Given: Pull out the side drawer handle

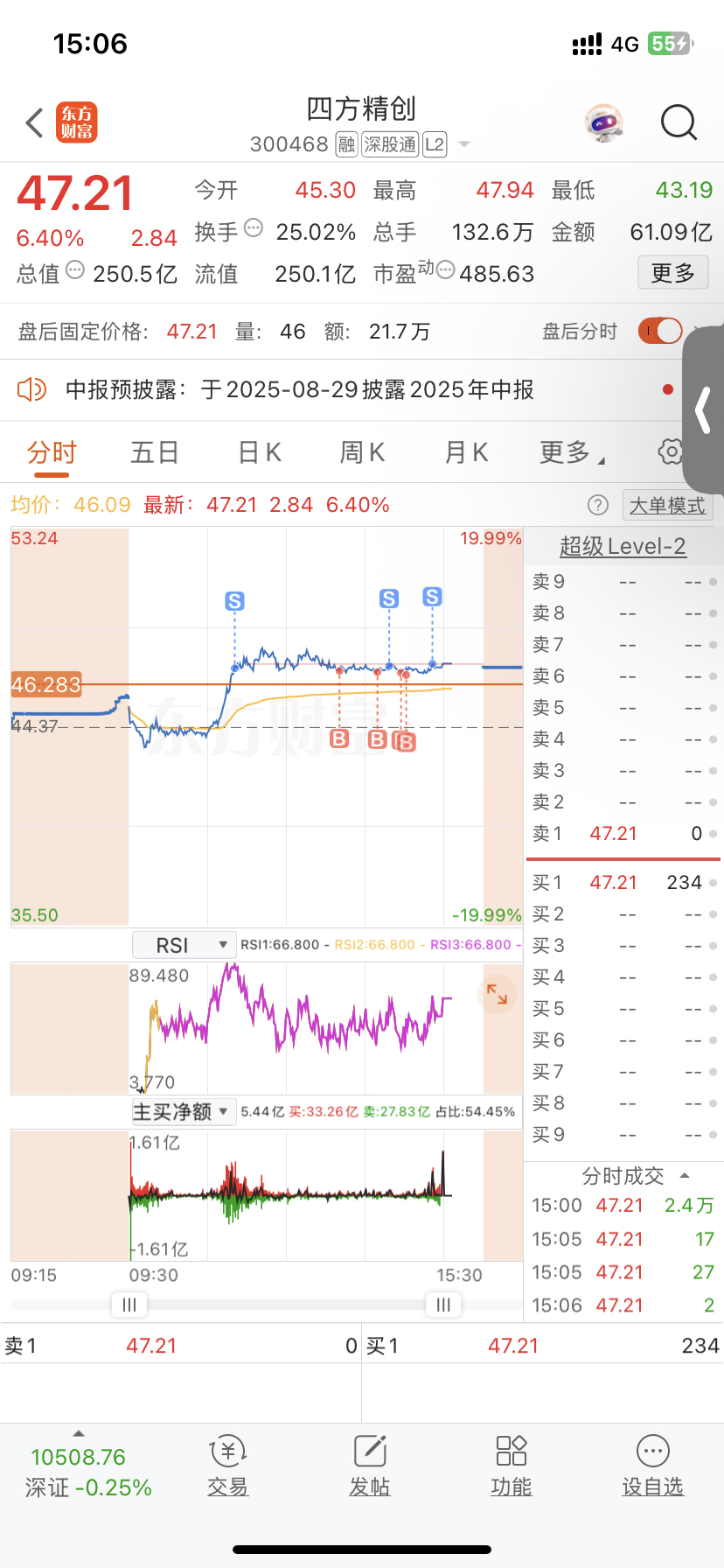Looking at the screenshot, I should tap(703, 410).
